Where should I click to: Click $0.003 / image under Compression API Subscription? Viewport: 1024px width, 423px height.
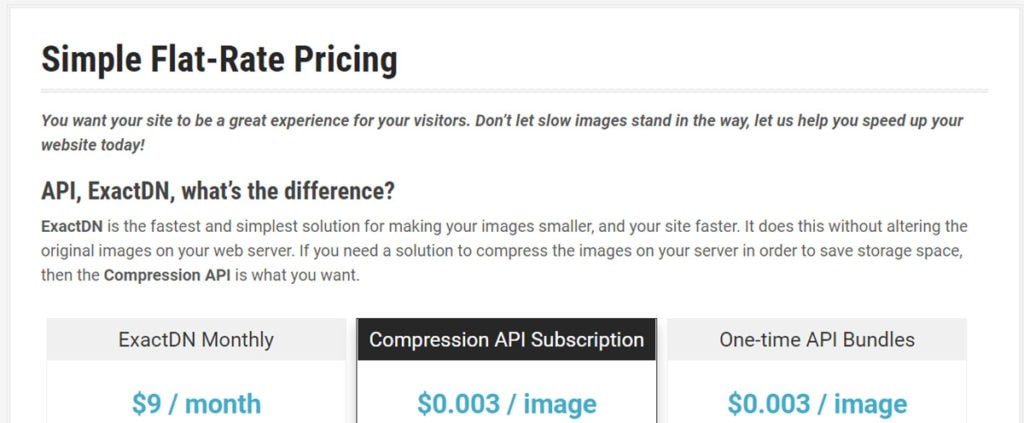[x=506, y=403]
